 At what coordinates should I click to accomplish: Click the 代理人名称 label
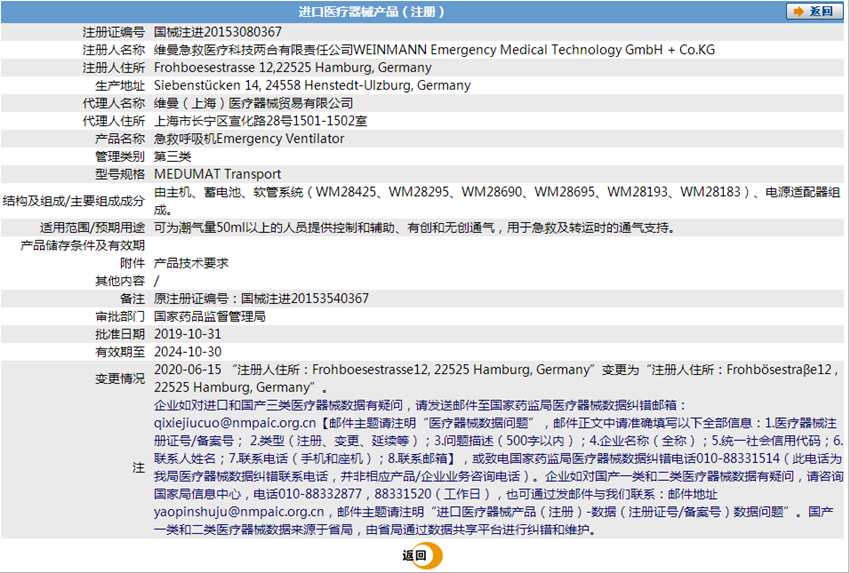pos(114,103)
